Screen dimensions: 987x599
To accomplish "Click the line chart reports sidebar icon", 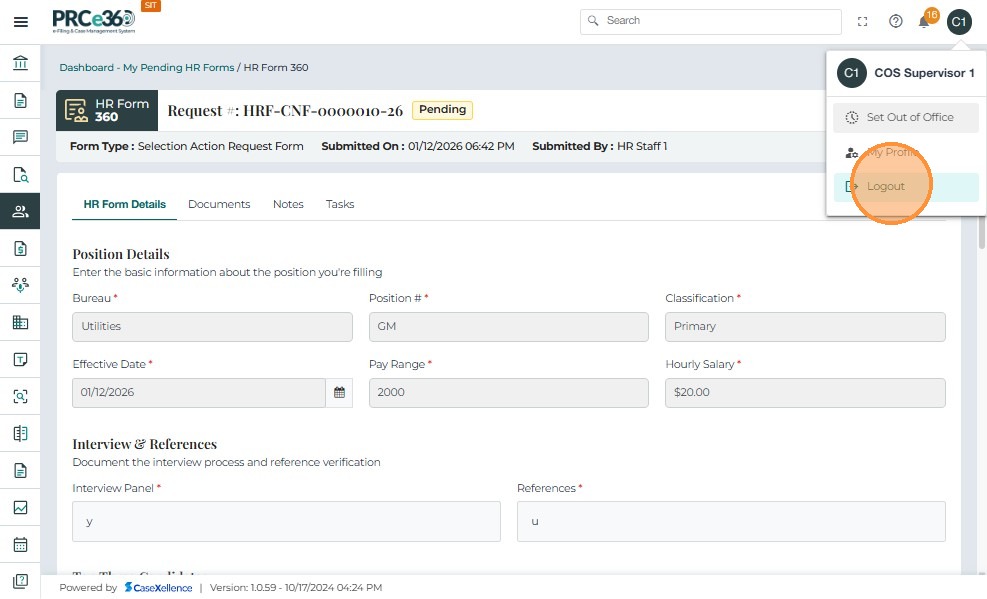I will pyautogui.click(x=20, y=507).
